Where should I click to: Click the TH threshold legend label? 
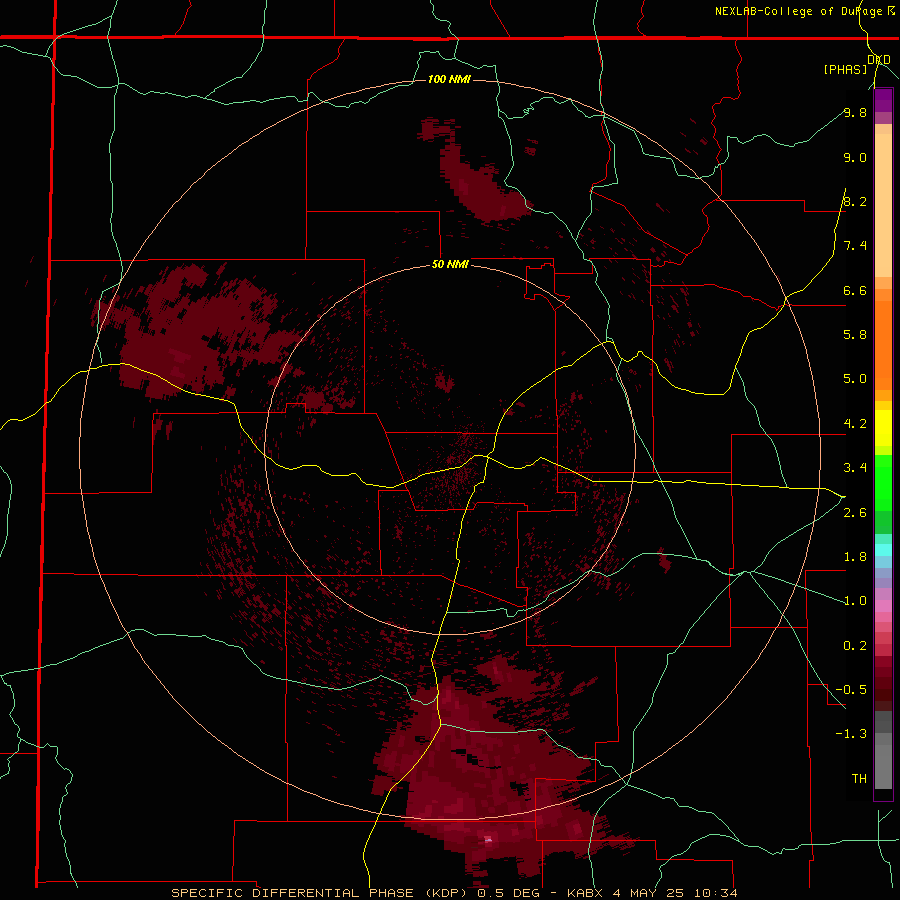click(859, 778)
